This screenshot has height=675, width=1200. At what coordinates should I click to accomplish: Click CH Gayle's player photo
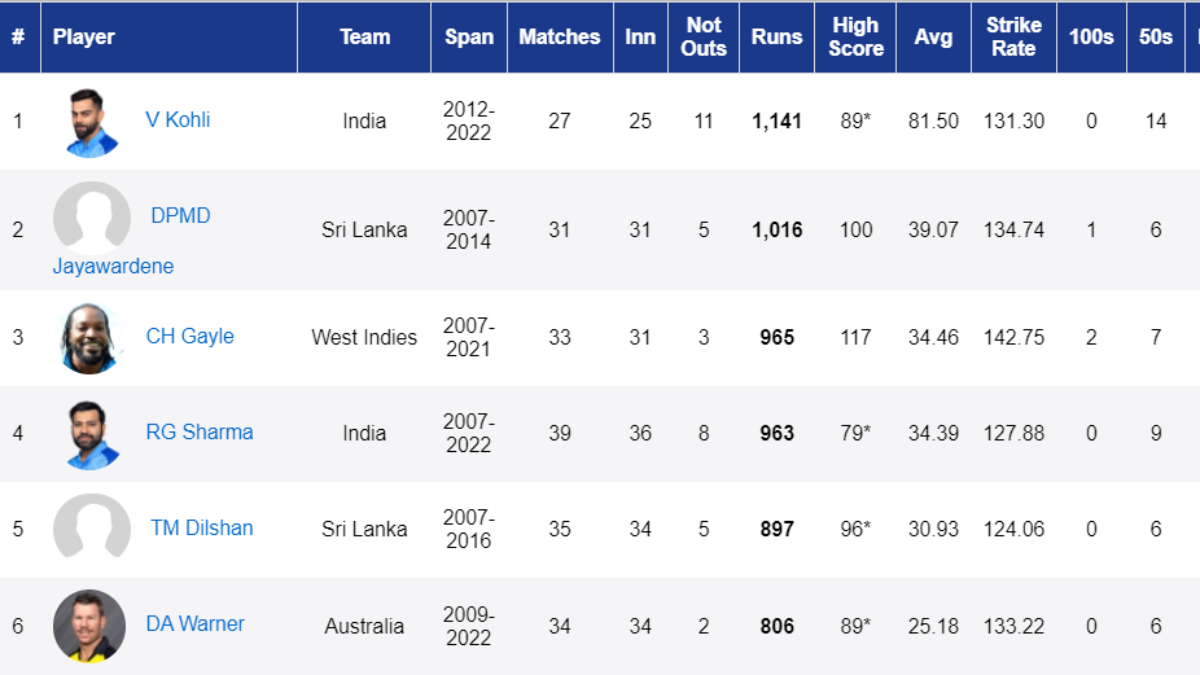click(92, 338)
